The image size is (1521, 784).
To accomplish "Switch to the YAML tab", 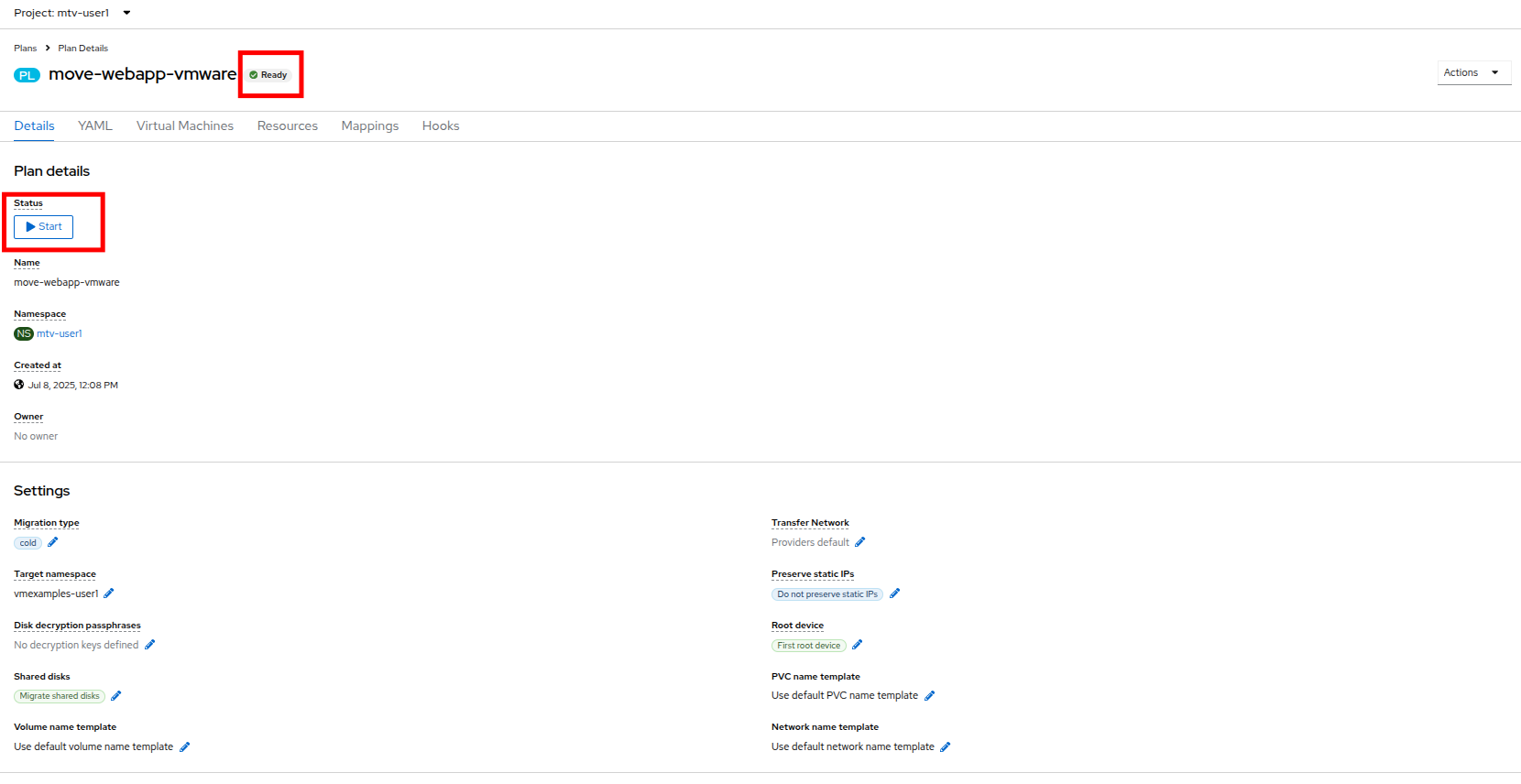I will click(95, 125).
